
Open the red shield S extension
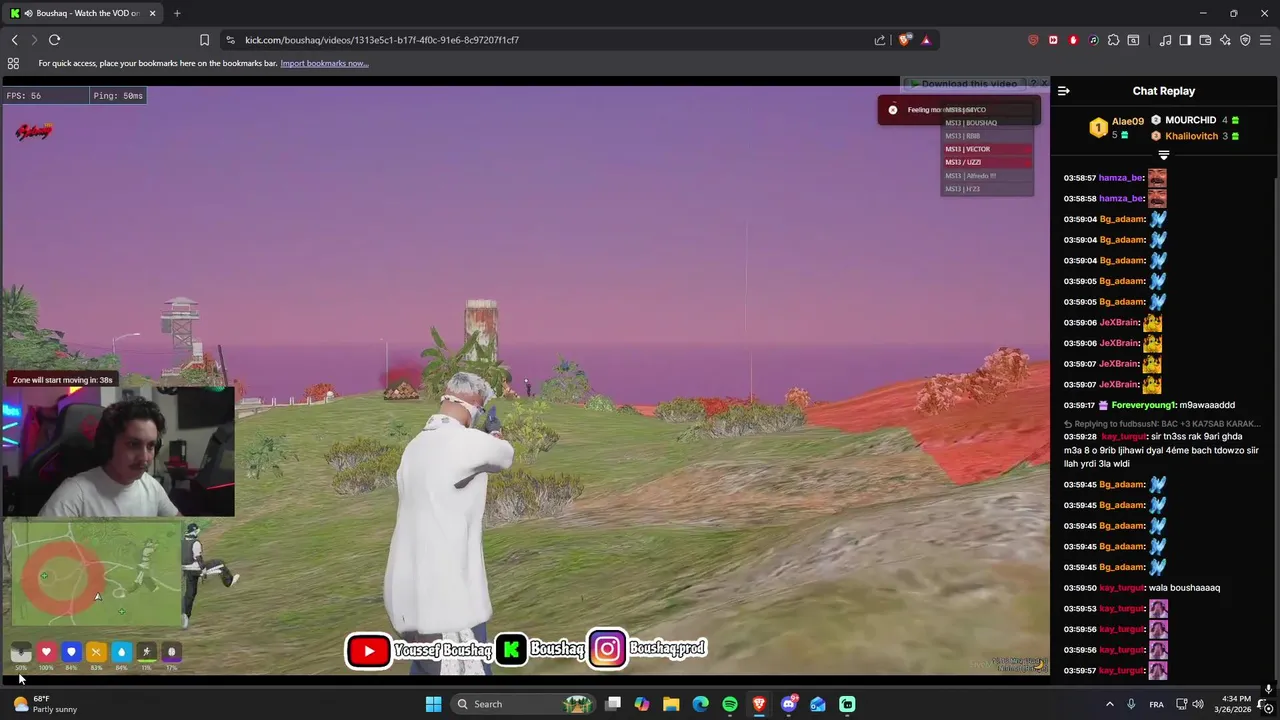pos(1033,40)
